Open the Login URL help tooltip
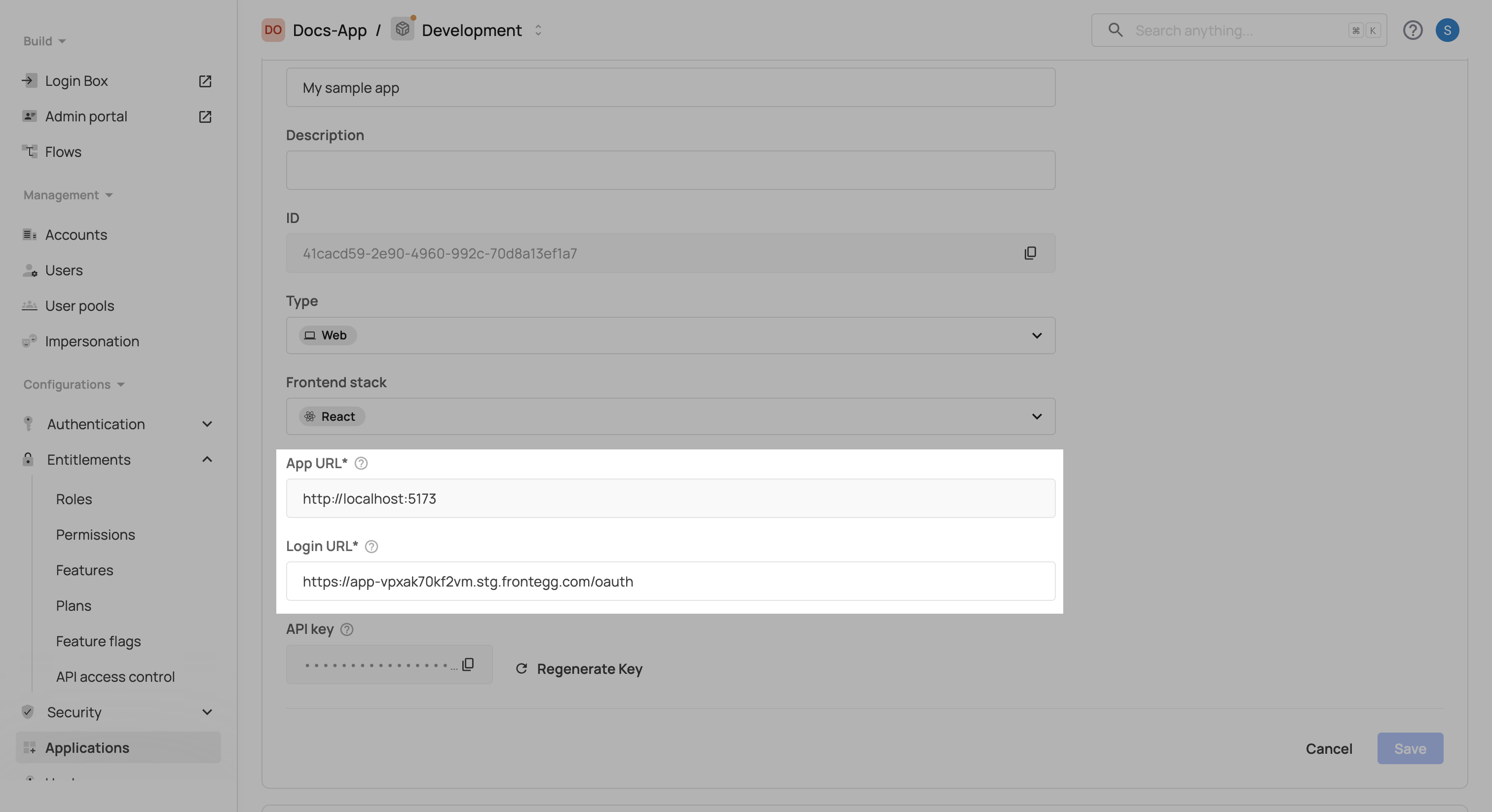The image size is (1492, 812). click(x=371, y=546)
